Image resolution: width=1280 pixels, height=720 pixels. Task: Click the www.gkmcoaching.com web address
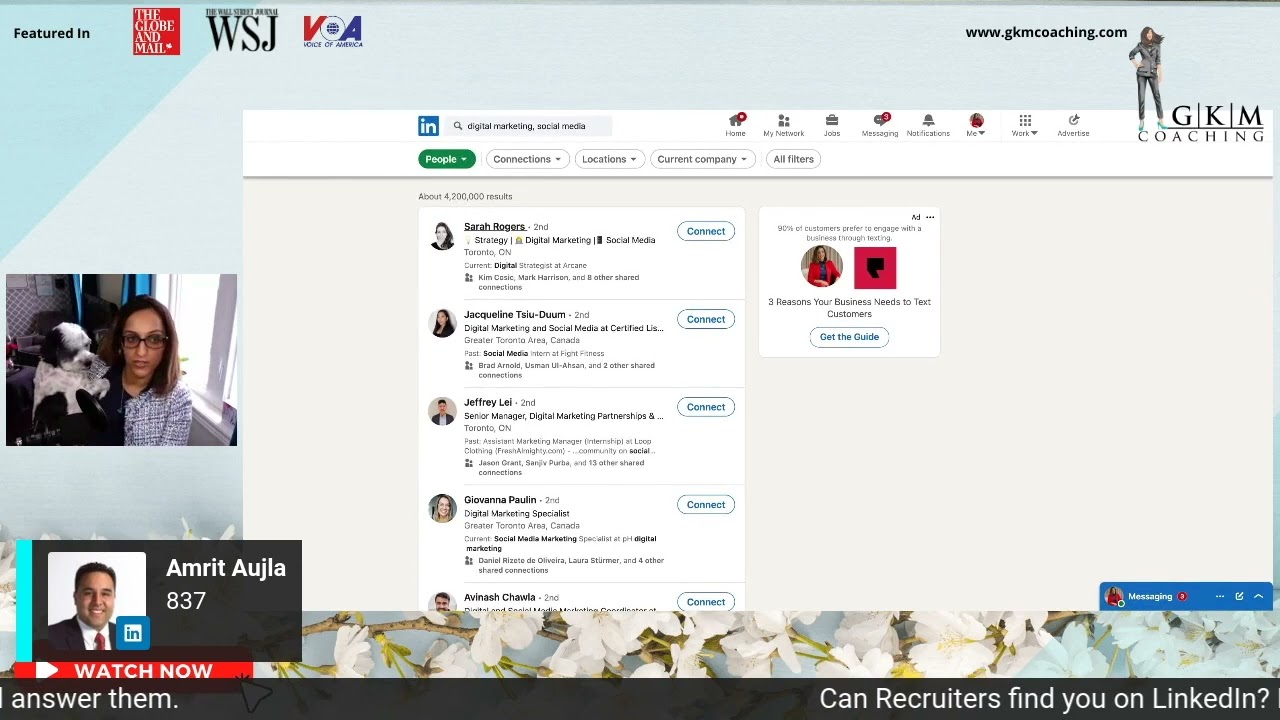1046,32
